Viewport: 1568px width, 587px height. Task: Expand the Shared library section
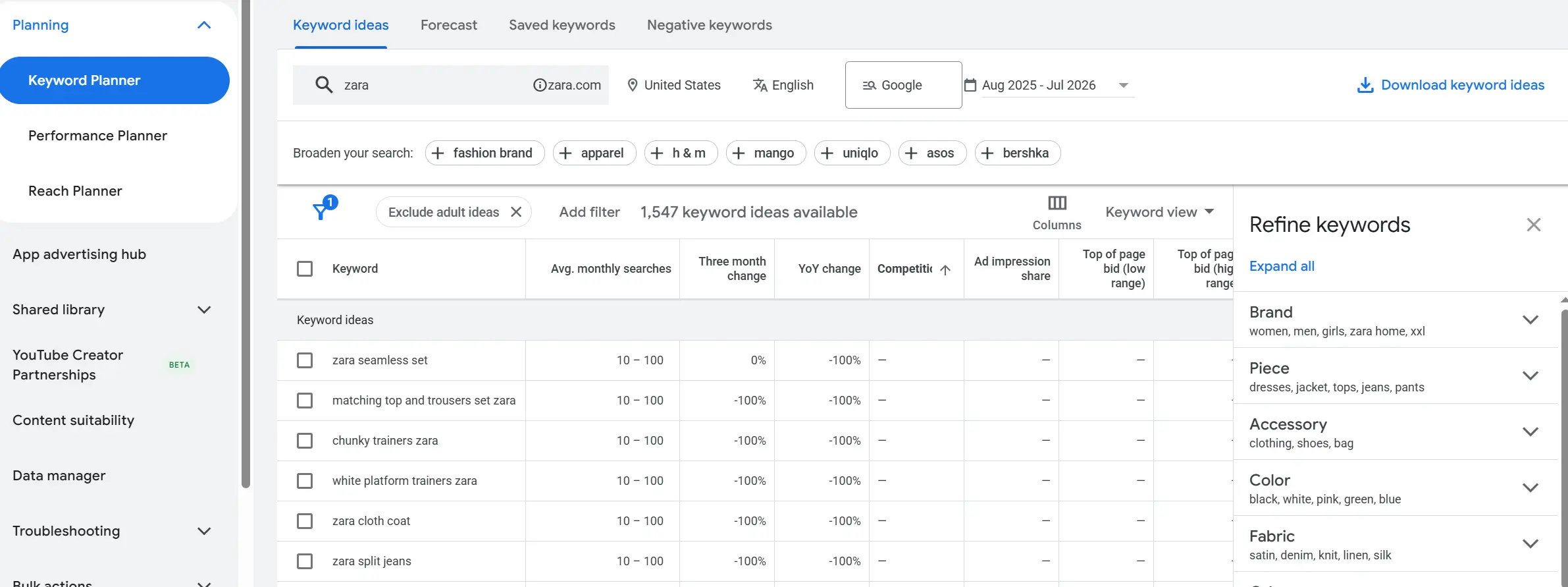pyautogui.click(x=204, y=310)
